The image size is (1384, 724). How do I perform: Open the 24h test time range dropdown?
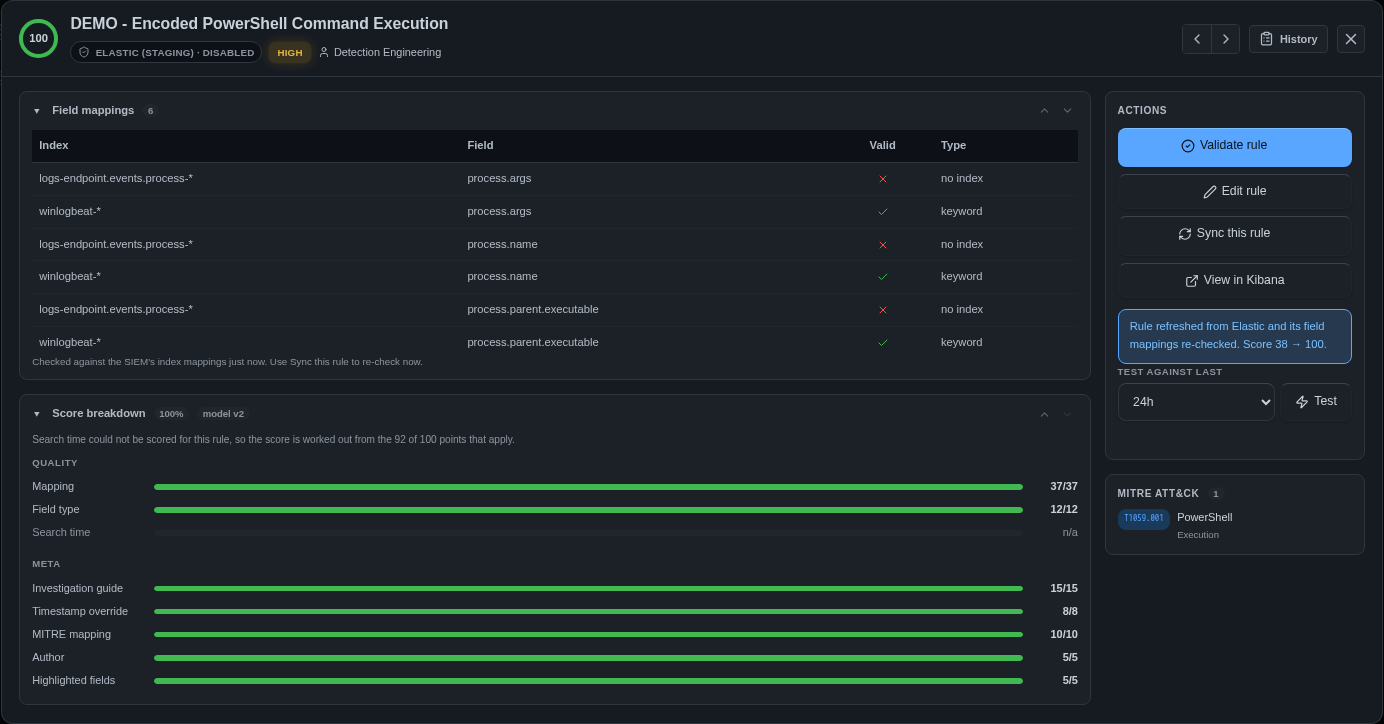(1196, 402)
